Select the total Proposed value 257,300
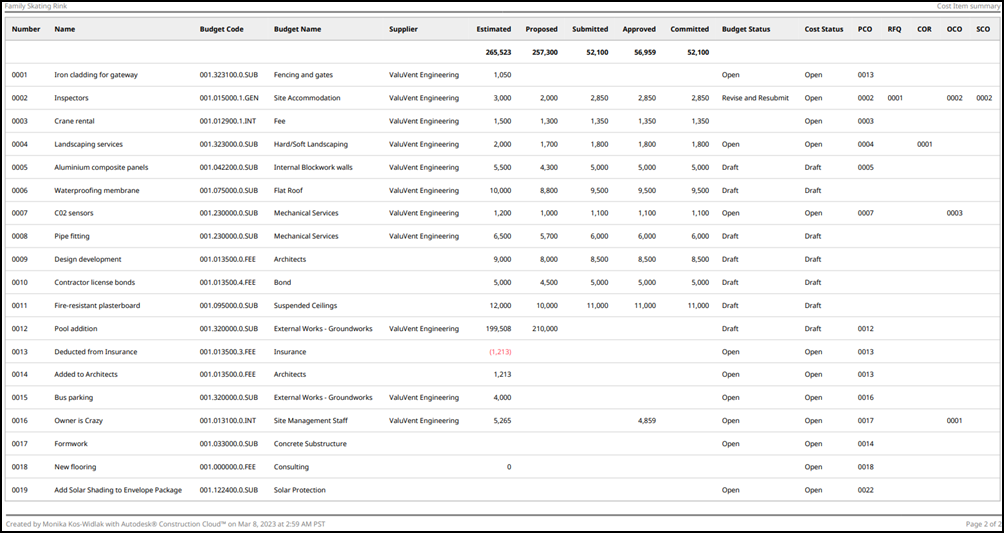The image size is (1004, 533). [x=545, y=52]
